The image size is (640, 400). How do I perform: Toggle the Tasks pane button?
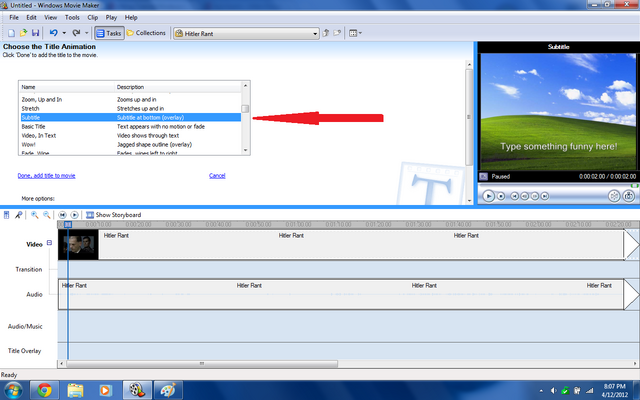pyautogui.click(x=109, y=33)
